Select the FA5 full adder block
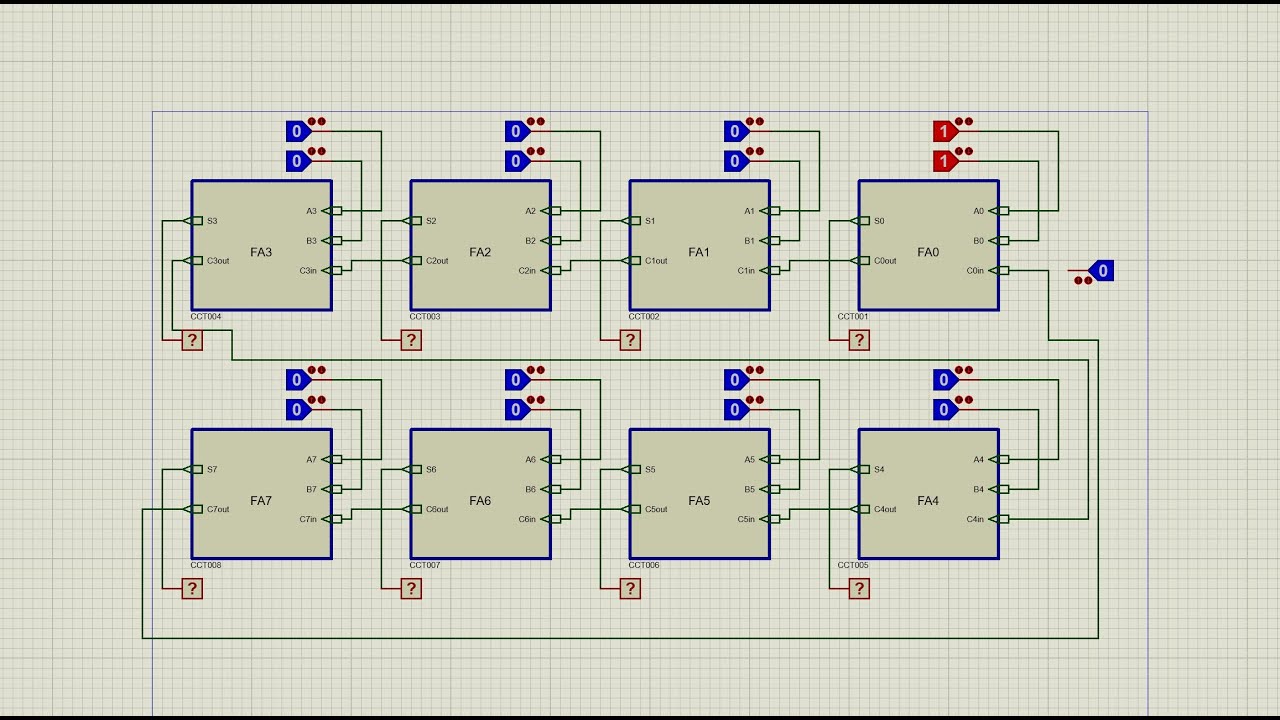 [700, 494]
